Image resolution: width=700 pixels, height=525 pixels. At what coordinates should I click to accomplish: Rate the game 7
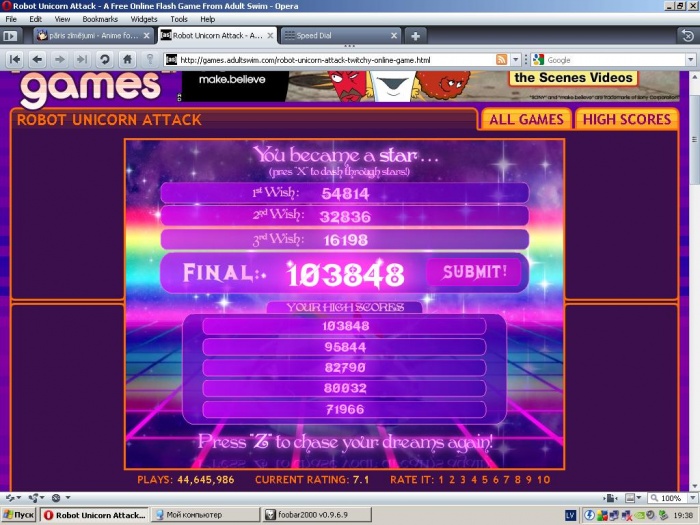tap(506, 480)
